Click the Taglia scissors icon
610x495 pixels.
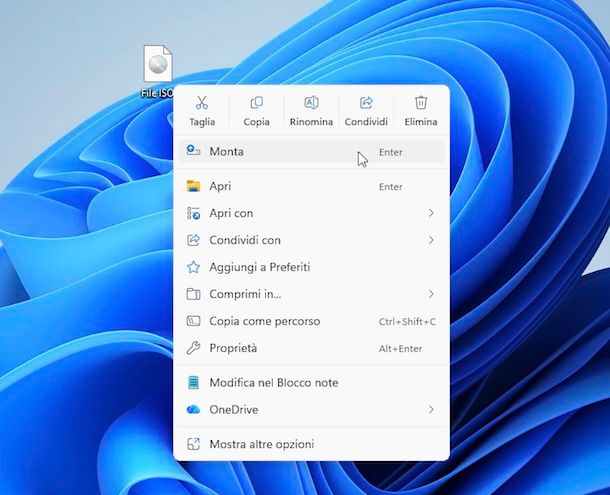tap(202, 103)
